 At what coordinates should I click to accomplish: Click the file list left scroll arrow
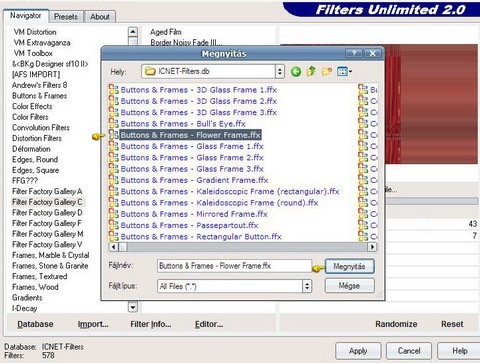pos(113,247)
